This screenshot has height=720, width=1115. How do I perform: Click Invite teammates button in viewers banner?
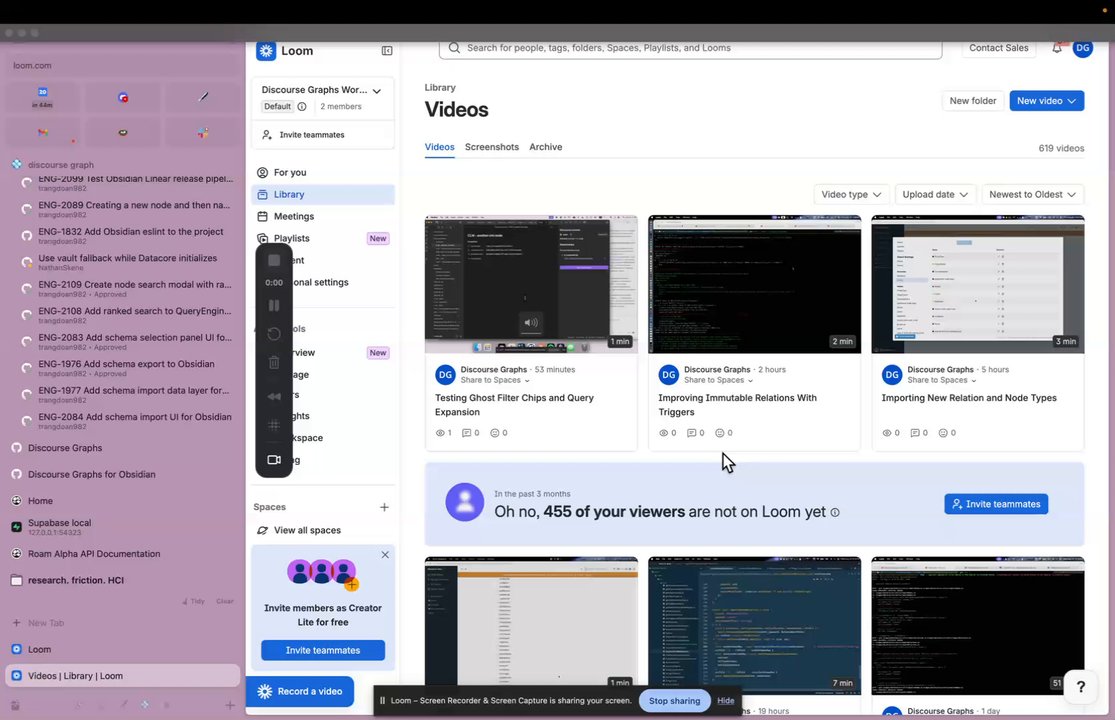(x=996, y=504)
